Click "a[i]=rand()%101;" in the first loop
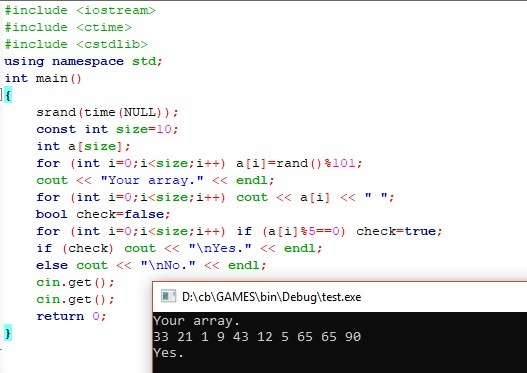The width and height of the screenshot is (527, 373). tap(299, 163)
